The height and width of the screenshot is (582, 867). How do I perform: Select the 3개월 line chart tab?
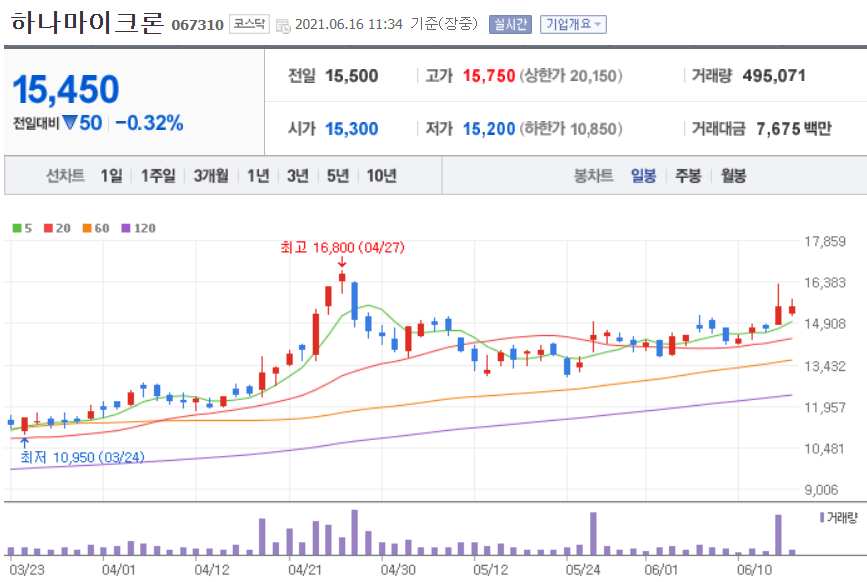click(211, 176)
